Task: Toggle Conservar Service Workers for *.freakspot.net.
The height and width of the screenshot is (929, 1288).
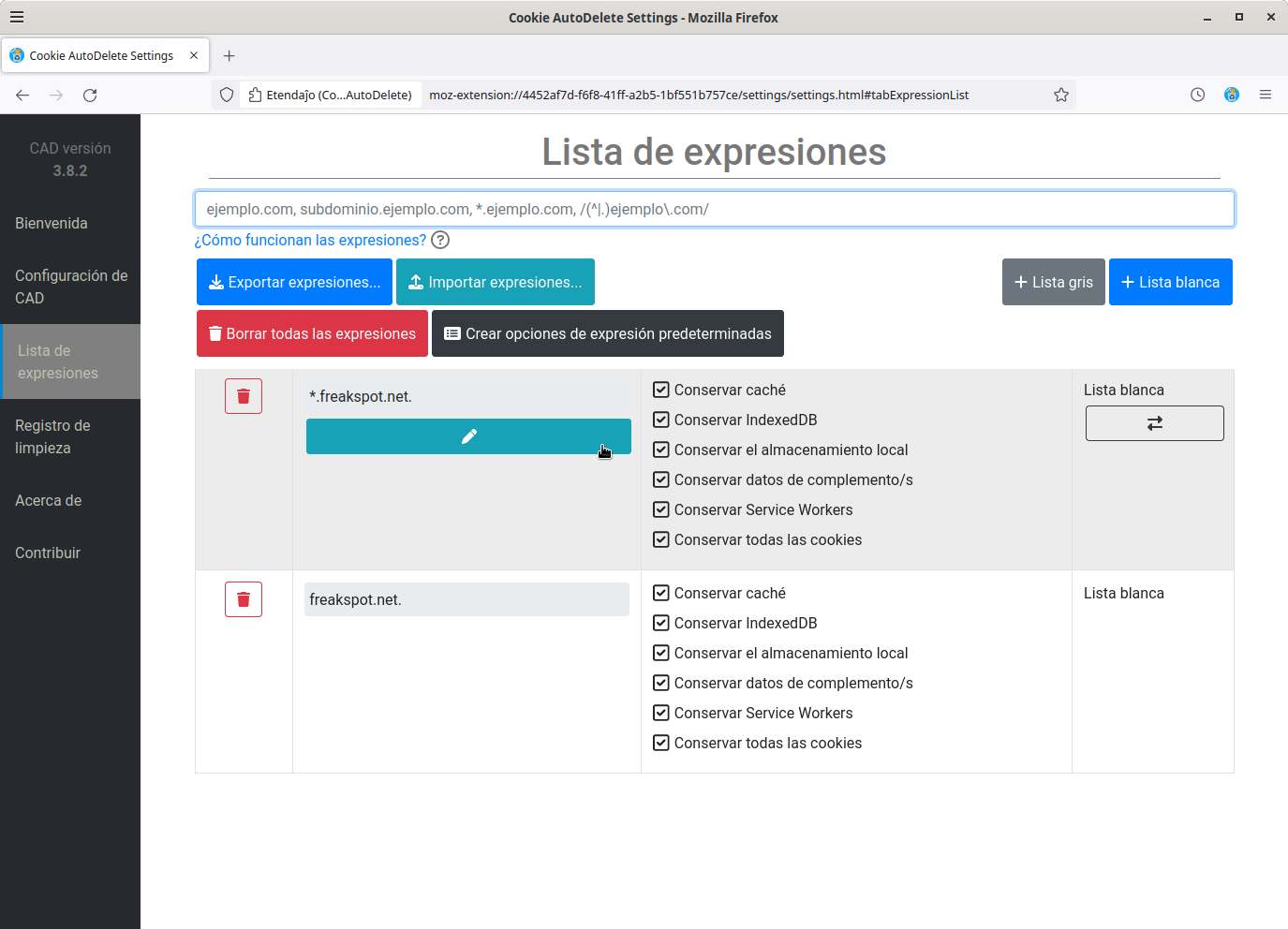Action: point(661,510)
